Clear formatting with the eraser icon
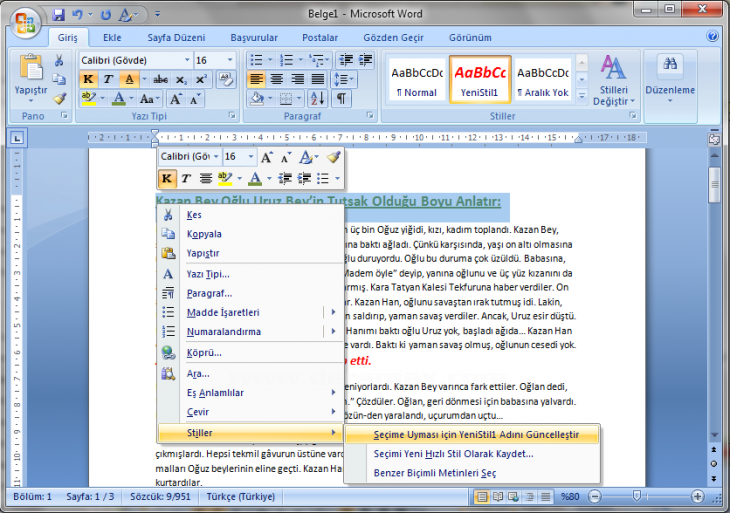 coord(227,80)
